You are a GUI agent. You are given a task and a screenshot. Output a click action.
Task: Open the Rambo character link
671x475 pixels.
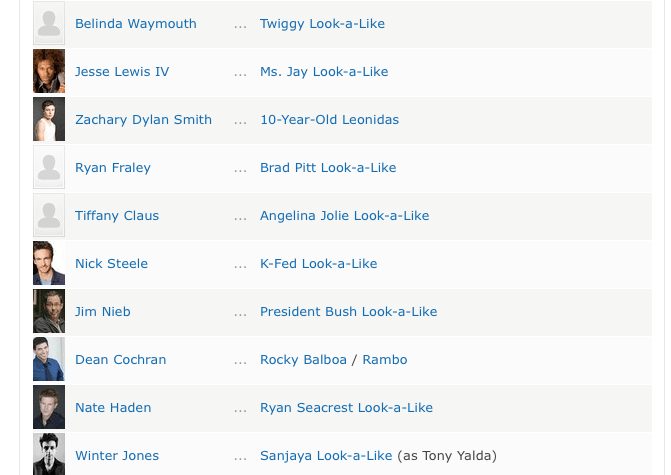pos(385,360)
